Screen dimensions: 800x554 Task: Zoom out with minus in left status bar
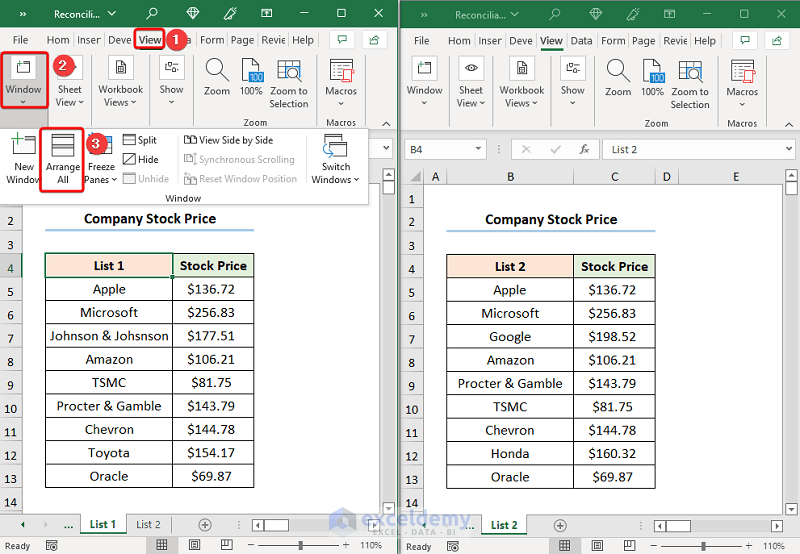[251, 545]
